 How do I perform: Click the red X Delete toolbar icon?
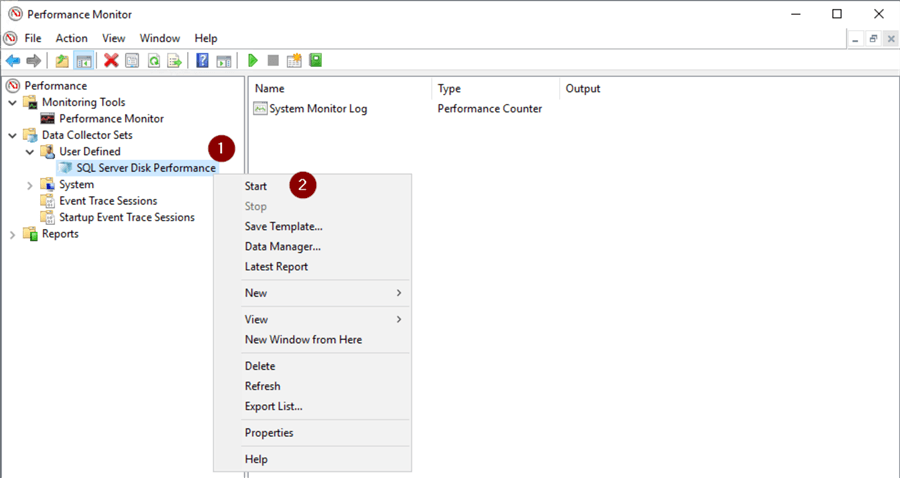tap(111, 60)
